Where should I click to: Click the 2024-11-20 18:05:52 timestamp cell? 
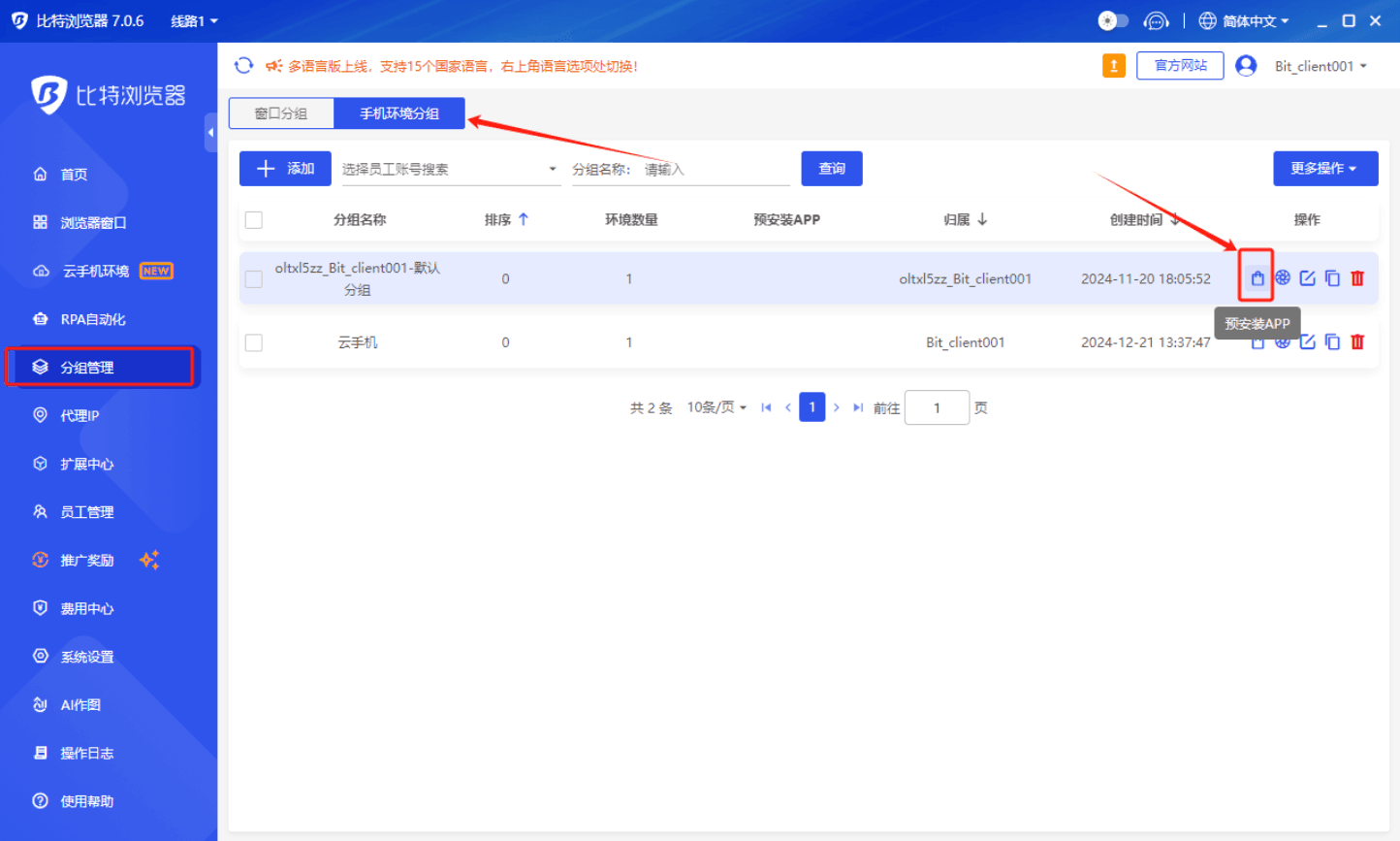(1146, 278)
